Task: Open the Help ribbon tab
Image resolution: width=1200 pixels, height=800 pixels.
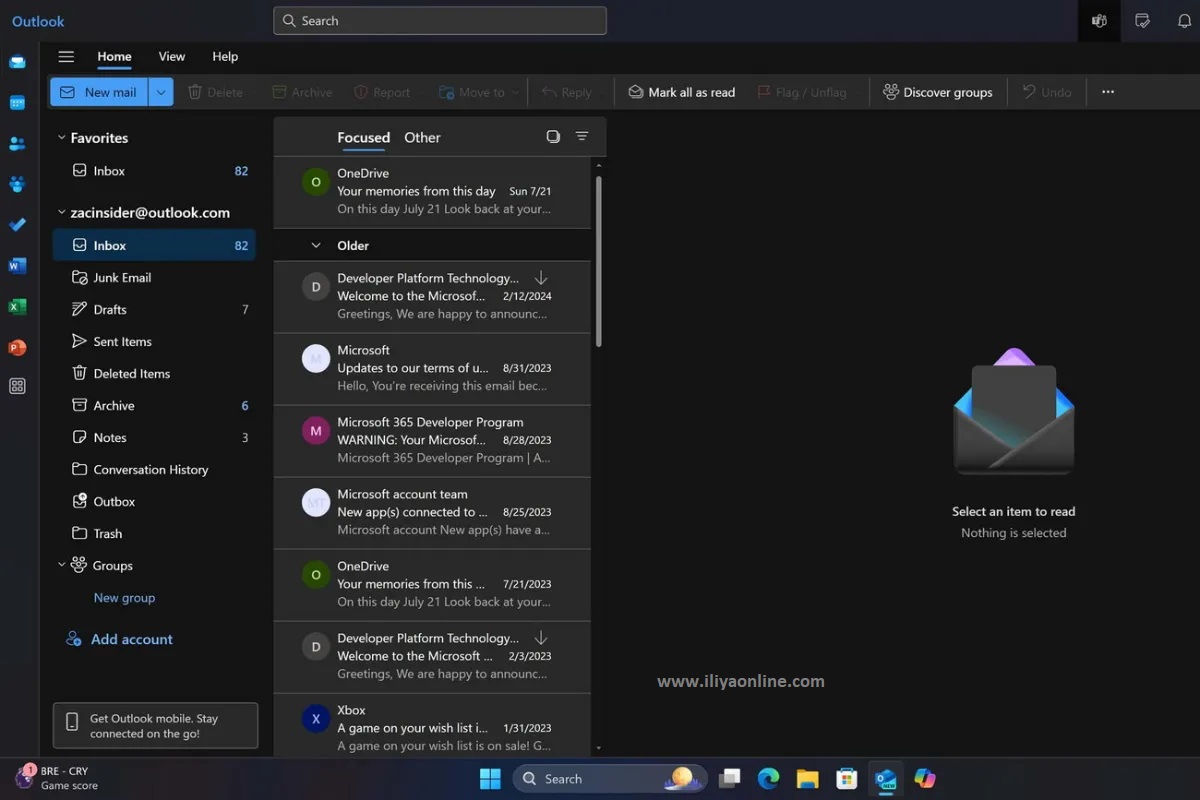Action: pos(225,57)
